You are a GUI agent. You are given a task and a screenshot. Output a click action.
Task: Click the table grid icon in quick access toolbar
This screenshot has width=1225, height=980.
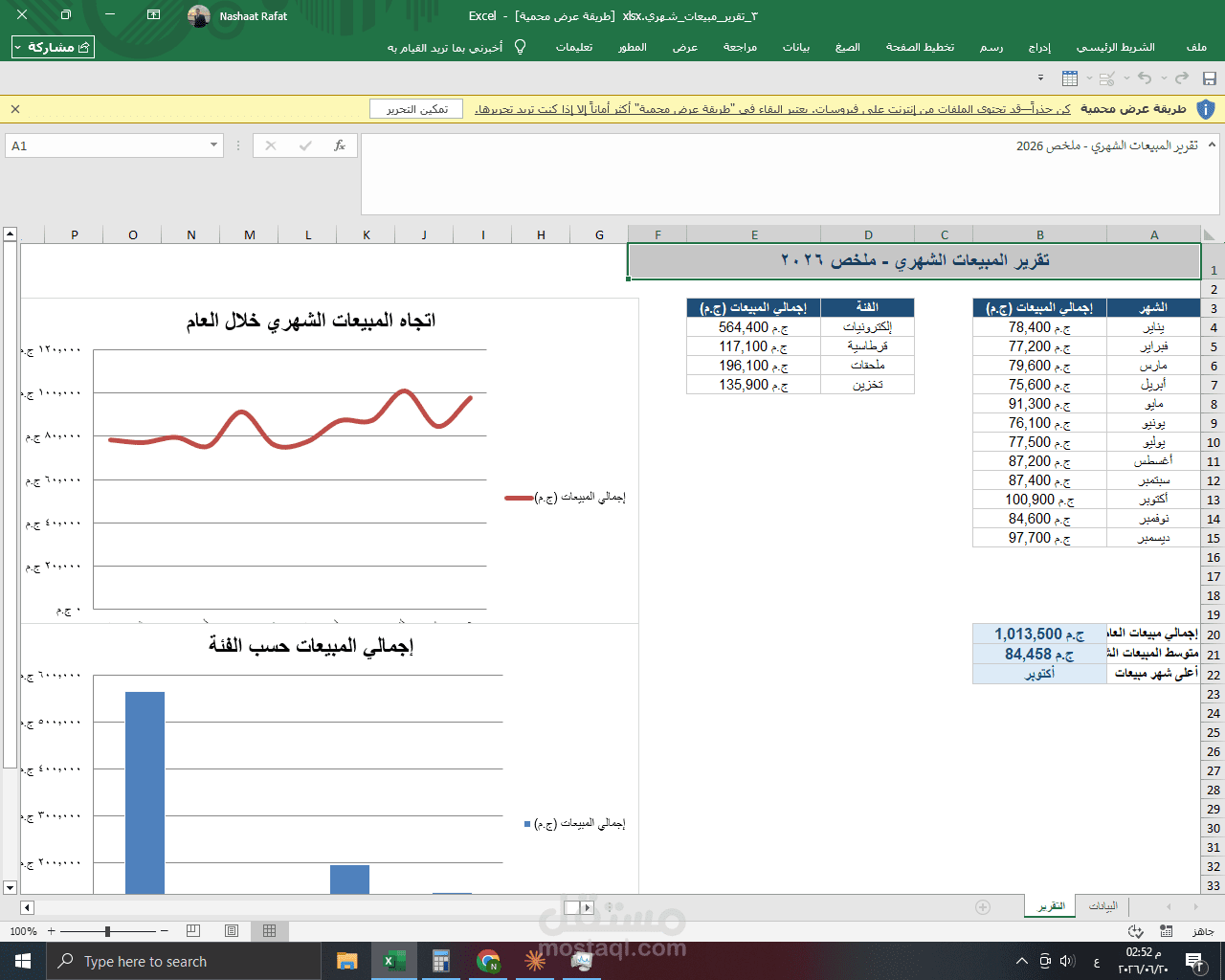(x=1070, y=78)
